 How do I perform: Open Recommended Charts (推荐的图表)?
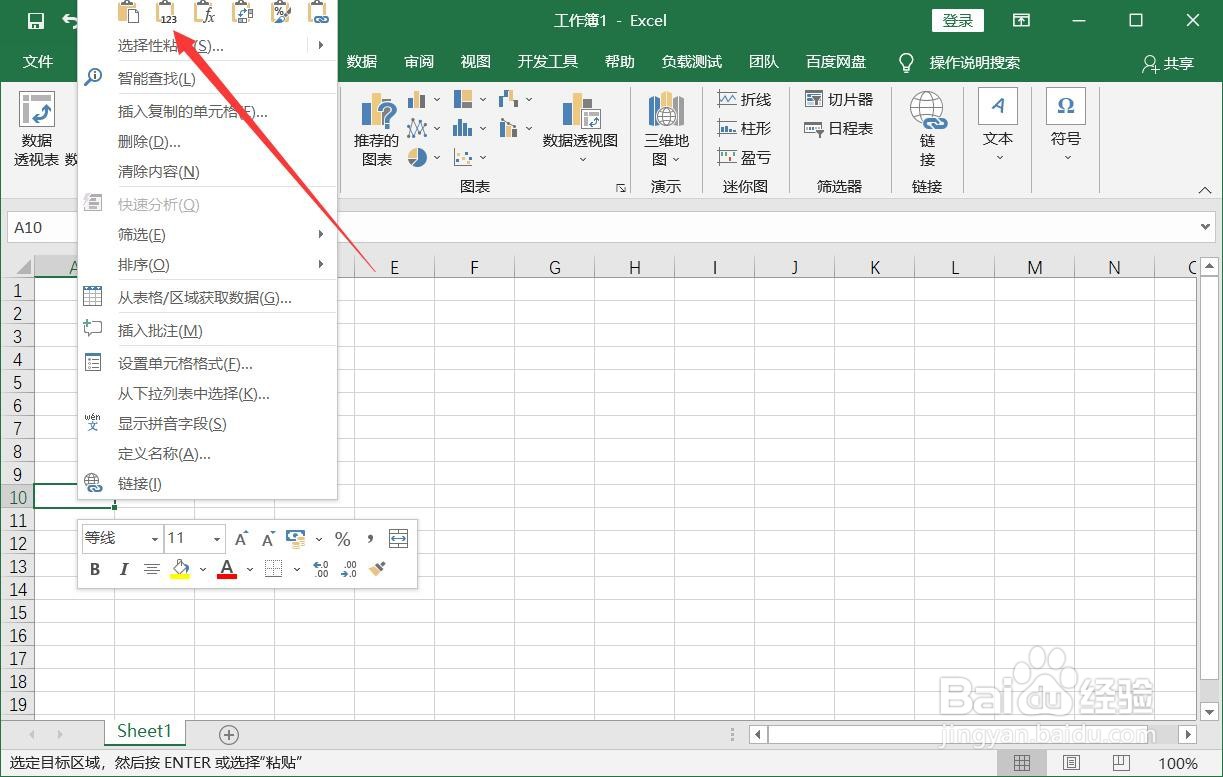coord(376,130)
